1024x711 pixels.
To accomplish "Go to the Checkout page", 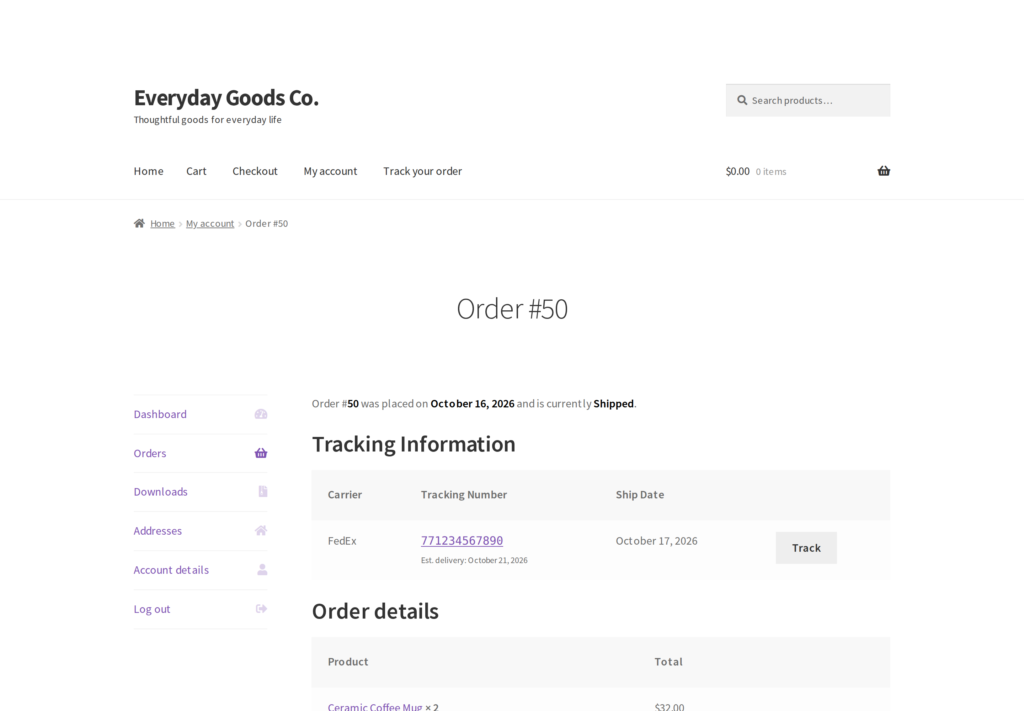I will tap(255, 171).
